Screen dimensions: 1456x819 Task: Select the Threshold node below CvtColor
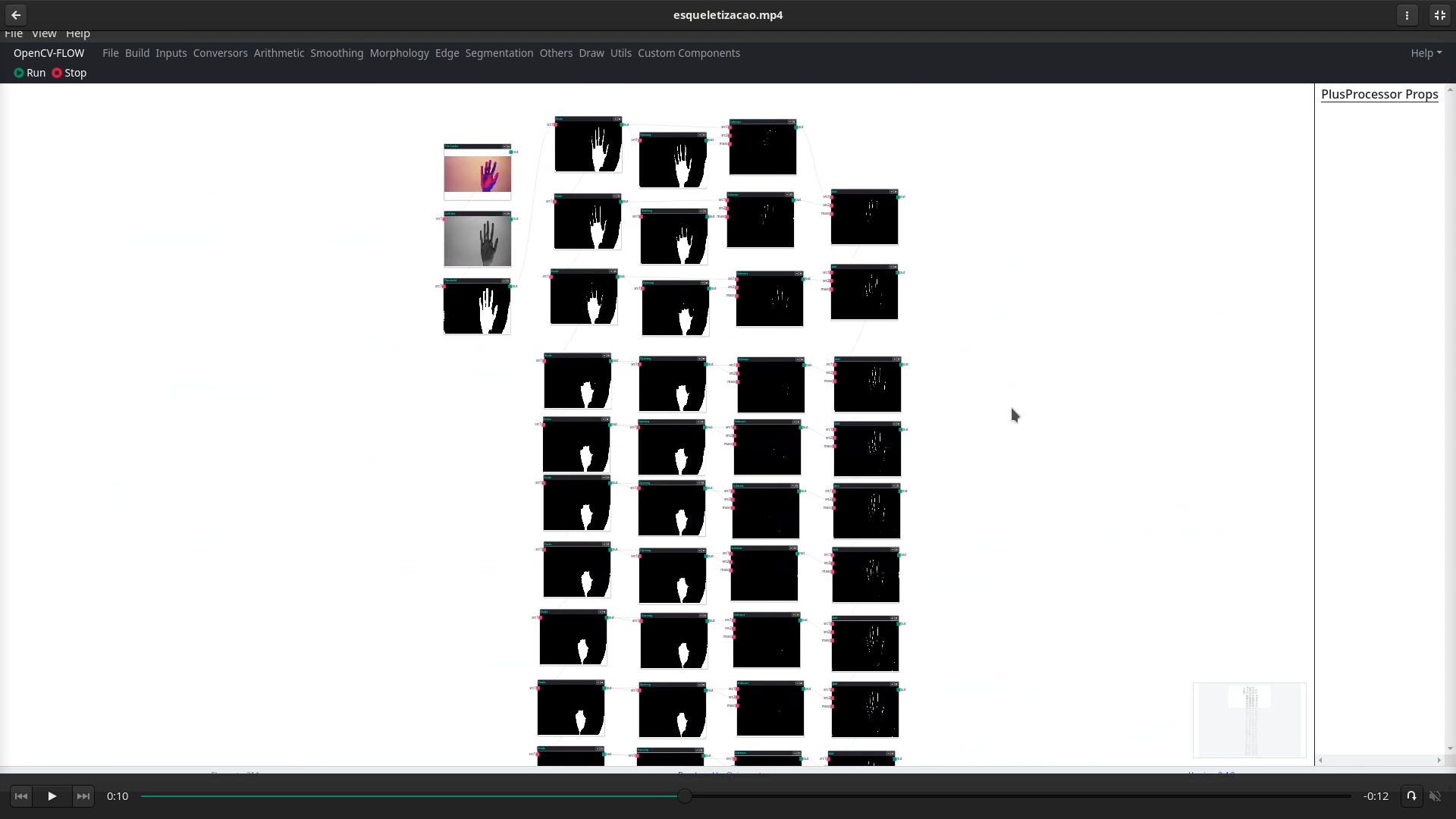tap(478, 306)
